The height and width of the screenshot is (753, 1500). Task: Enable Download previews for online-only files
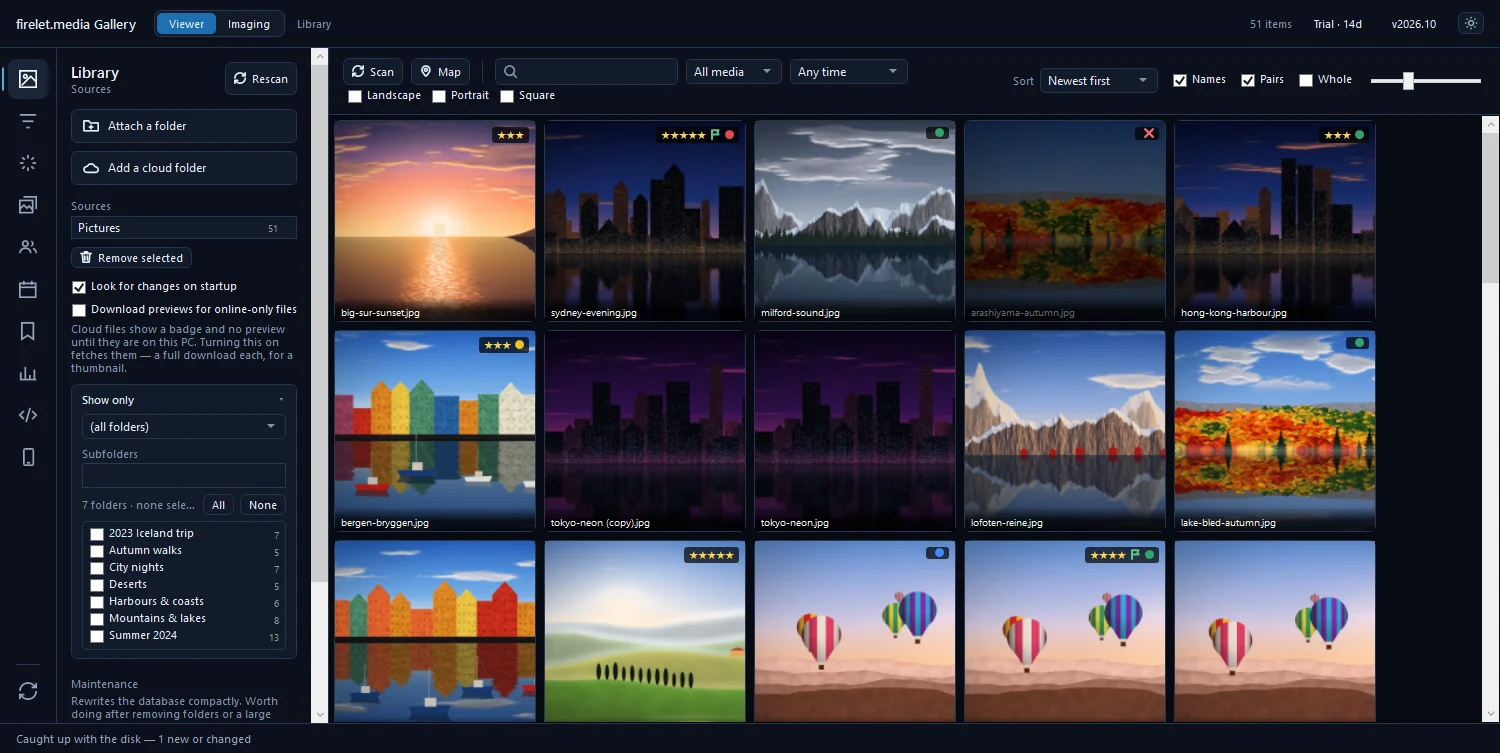pos(79,310)
